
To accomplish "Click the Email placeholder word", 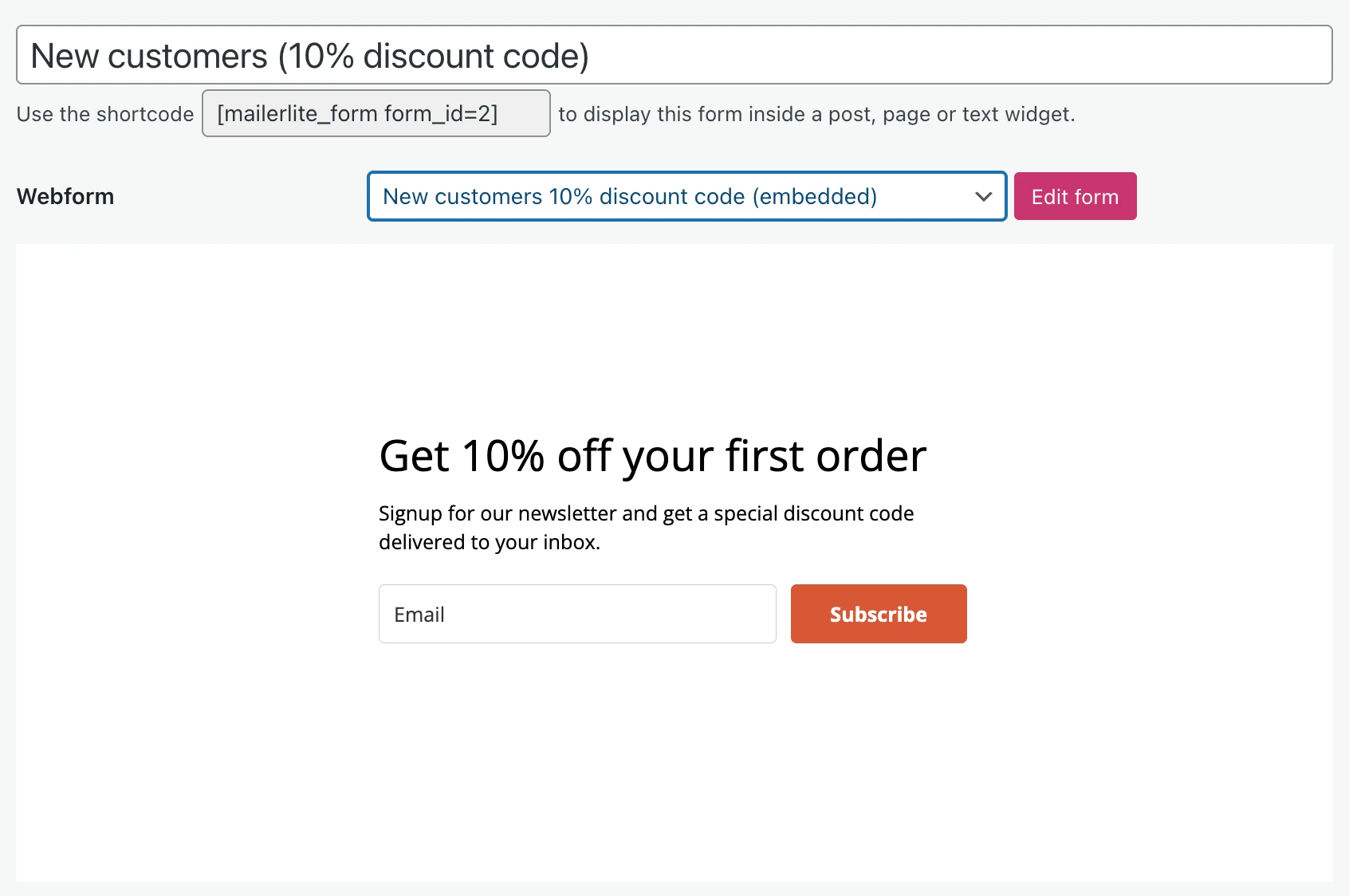I will [419, 615].
